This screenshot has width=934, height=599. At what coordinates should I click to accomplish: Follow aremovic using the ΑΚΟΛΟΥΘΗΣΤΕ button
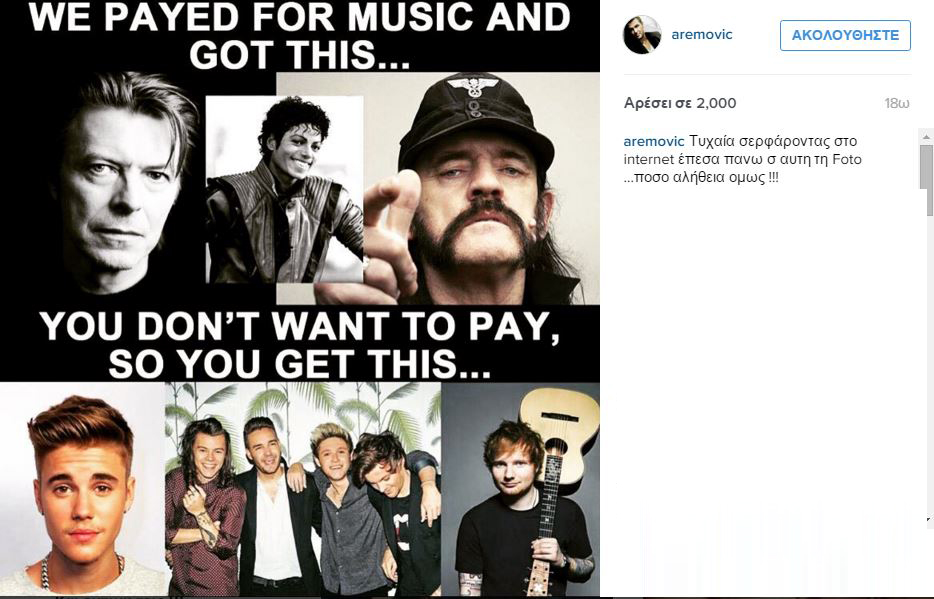click(x=845, y=35)
